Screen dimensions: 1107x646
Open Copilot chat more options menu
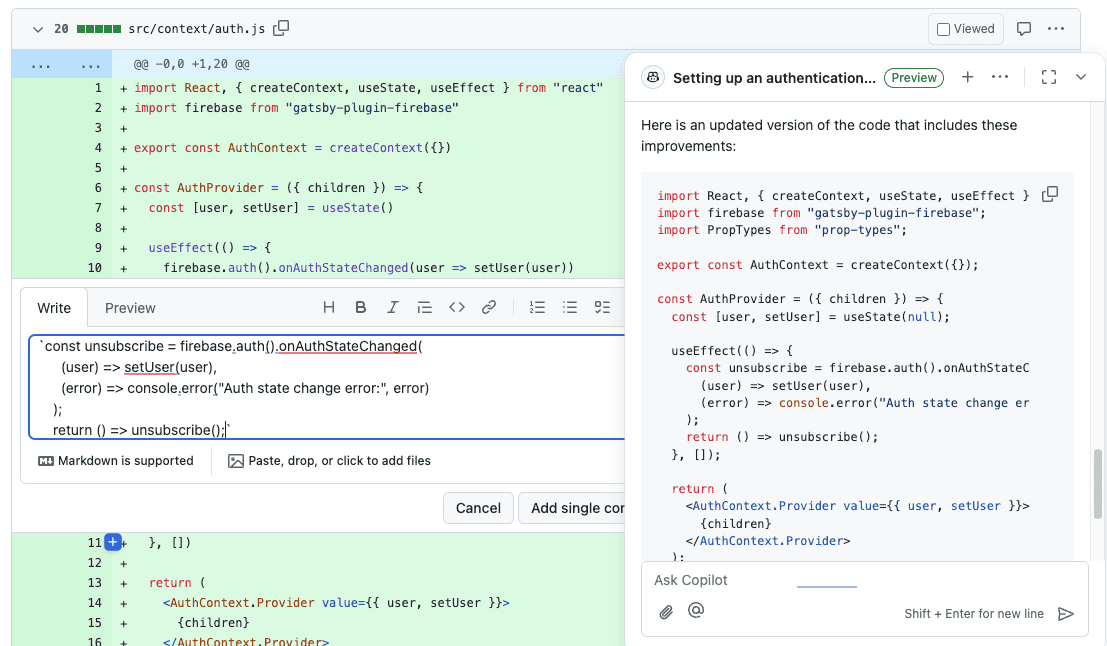[x=1000, y=77]
